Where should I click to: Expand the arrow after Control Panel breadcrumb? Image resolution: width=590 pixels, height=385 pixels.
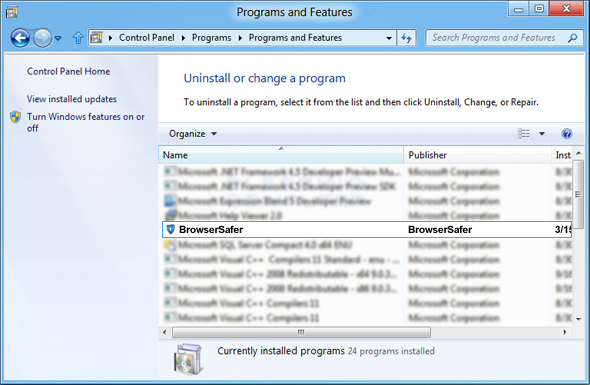click(183, 38)
